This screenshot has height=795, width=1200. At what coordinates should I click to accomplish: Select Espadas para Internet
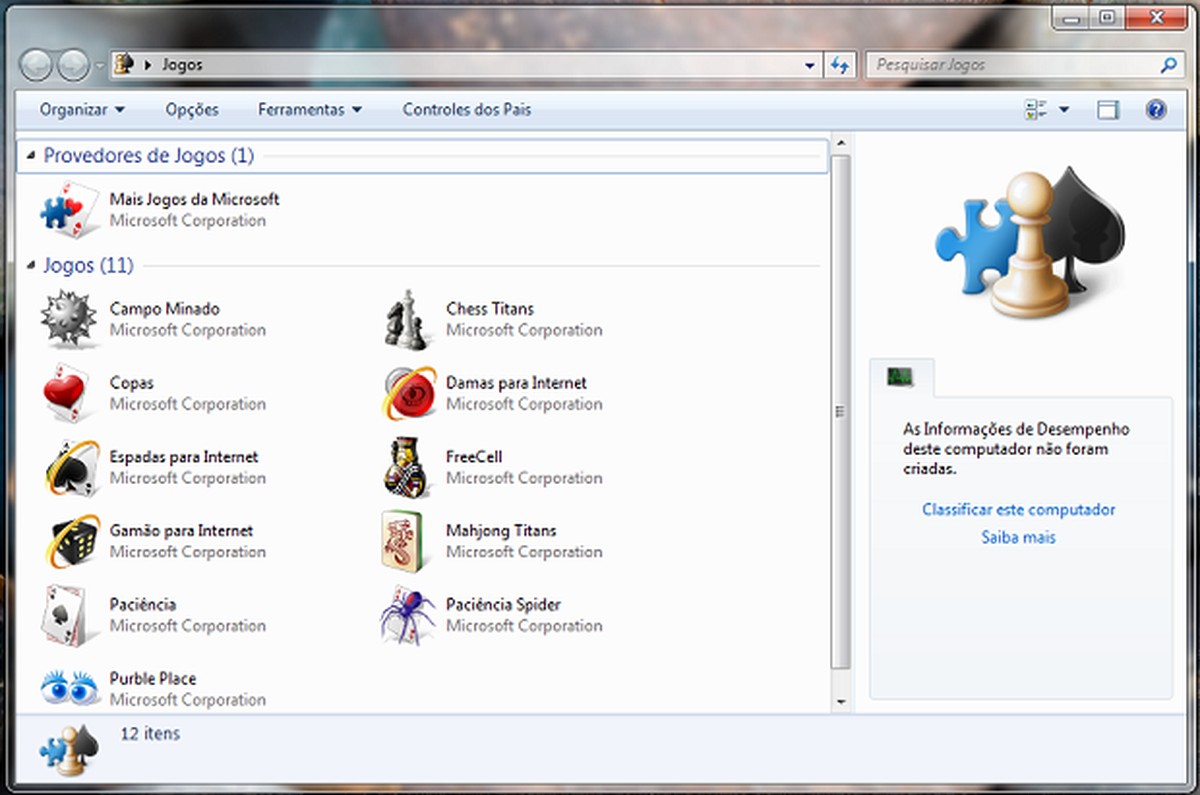click(184, 456)
